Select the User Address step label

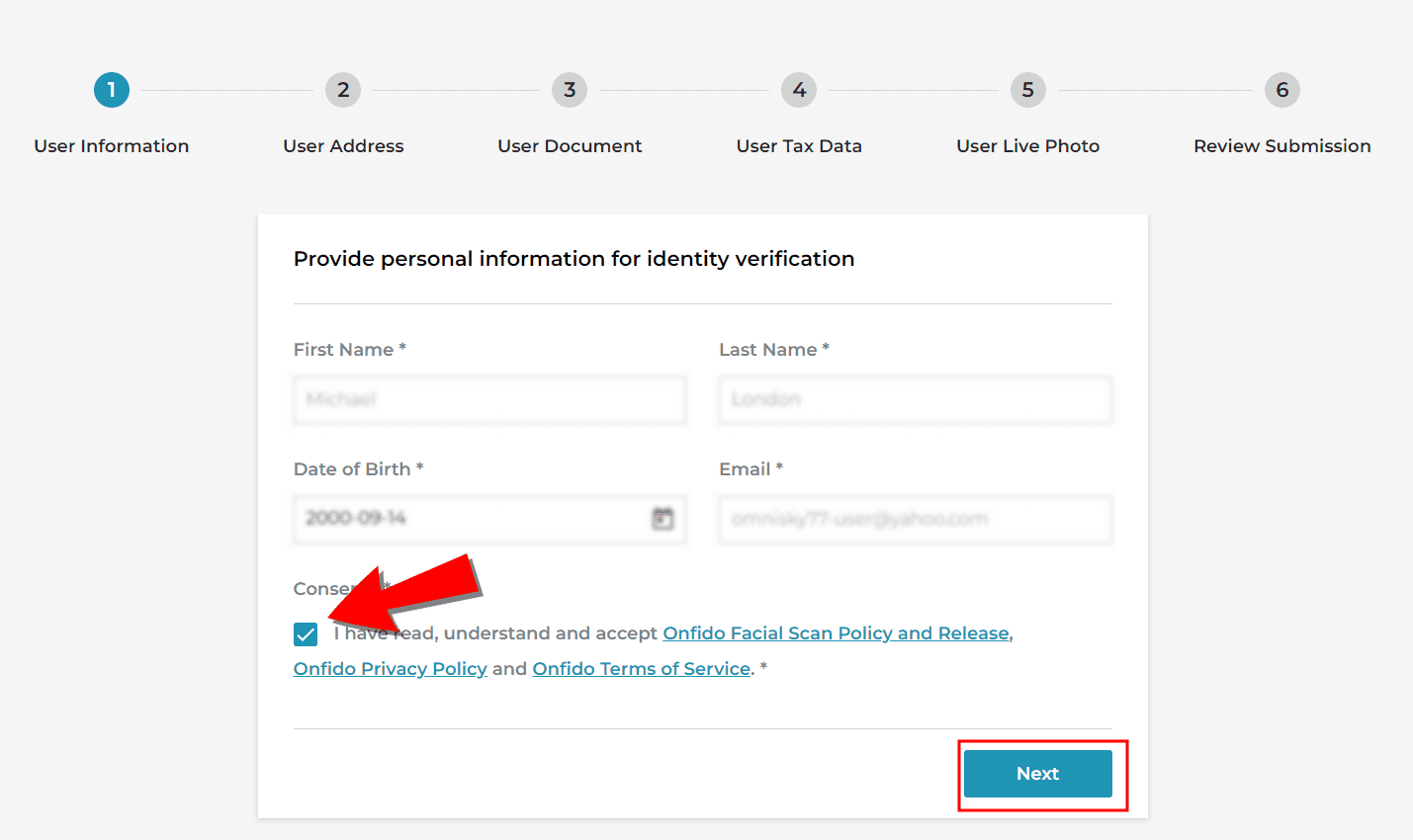pyautogui.click(x=343, y=146)
